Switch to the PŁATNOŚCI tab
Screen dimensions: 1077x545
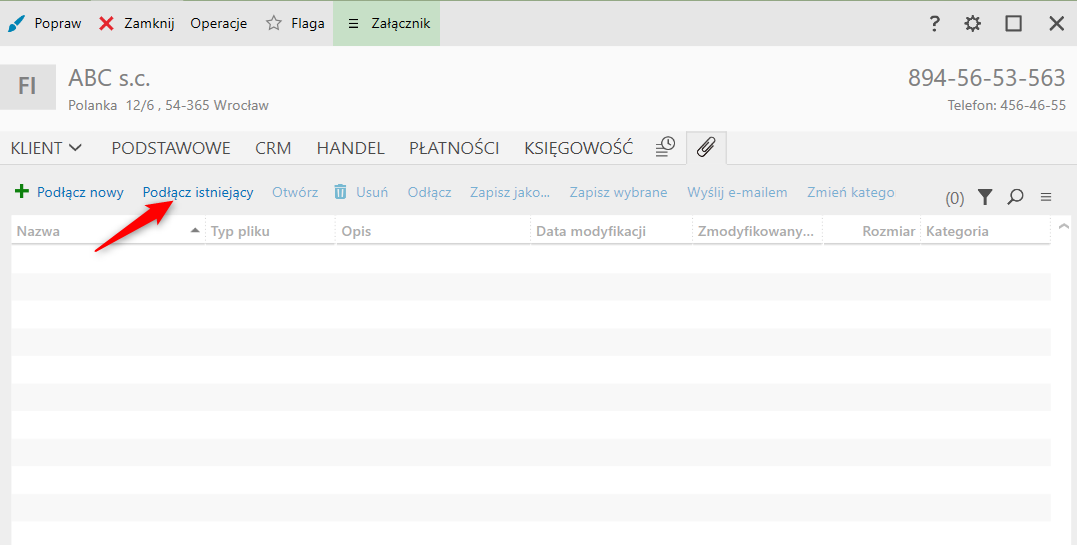click(x=454, y=148)
